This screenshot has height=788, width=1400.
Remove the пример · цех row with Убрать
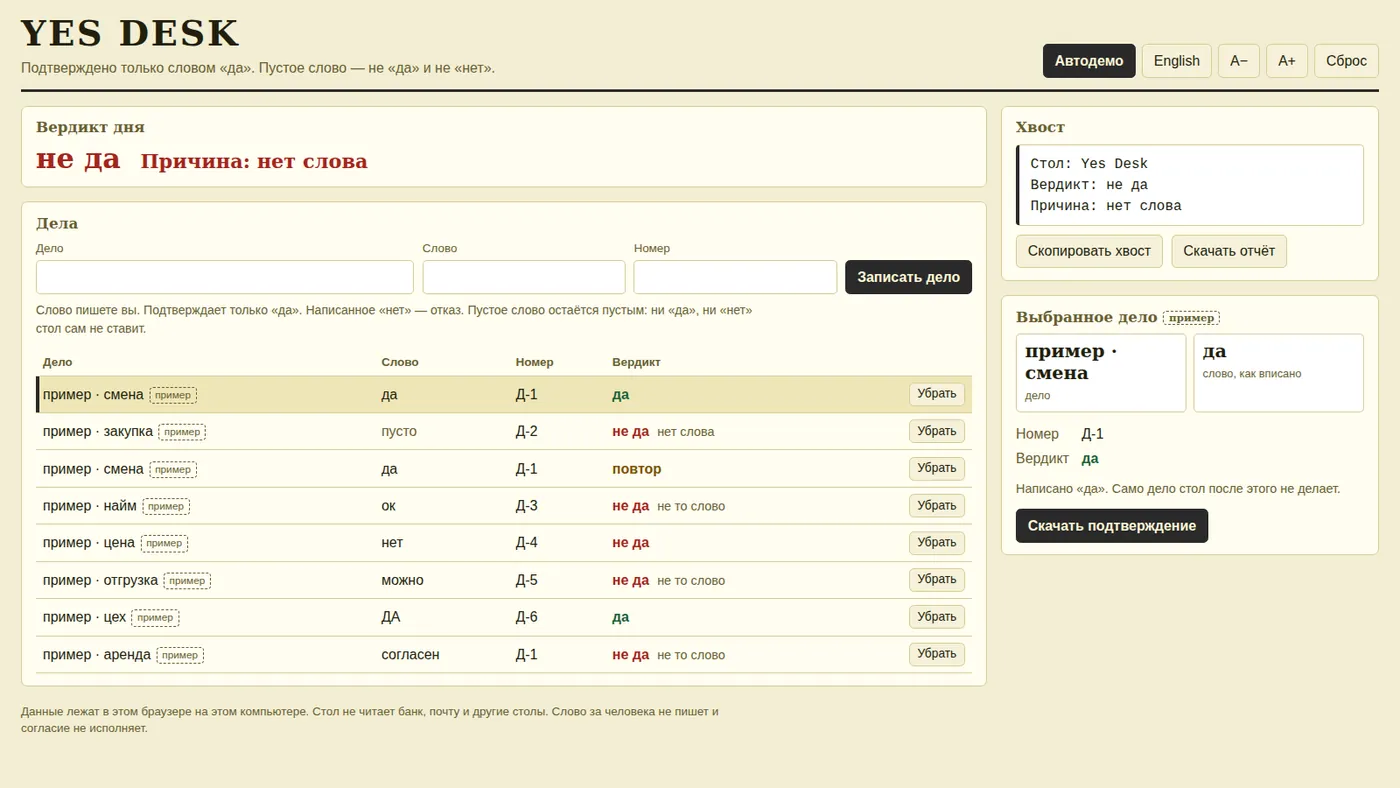937,616
